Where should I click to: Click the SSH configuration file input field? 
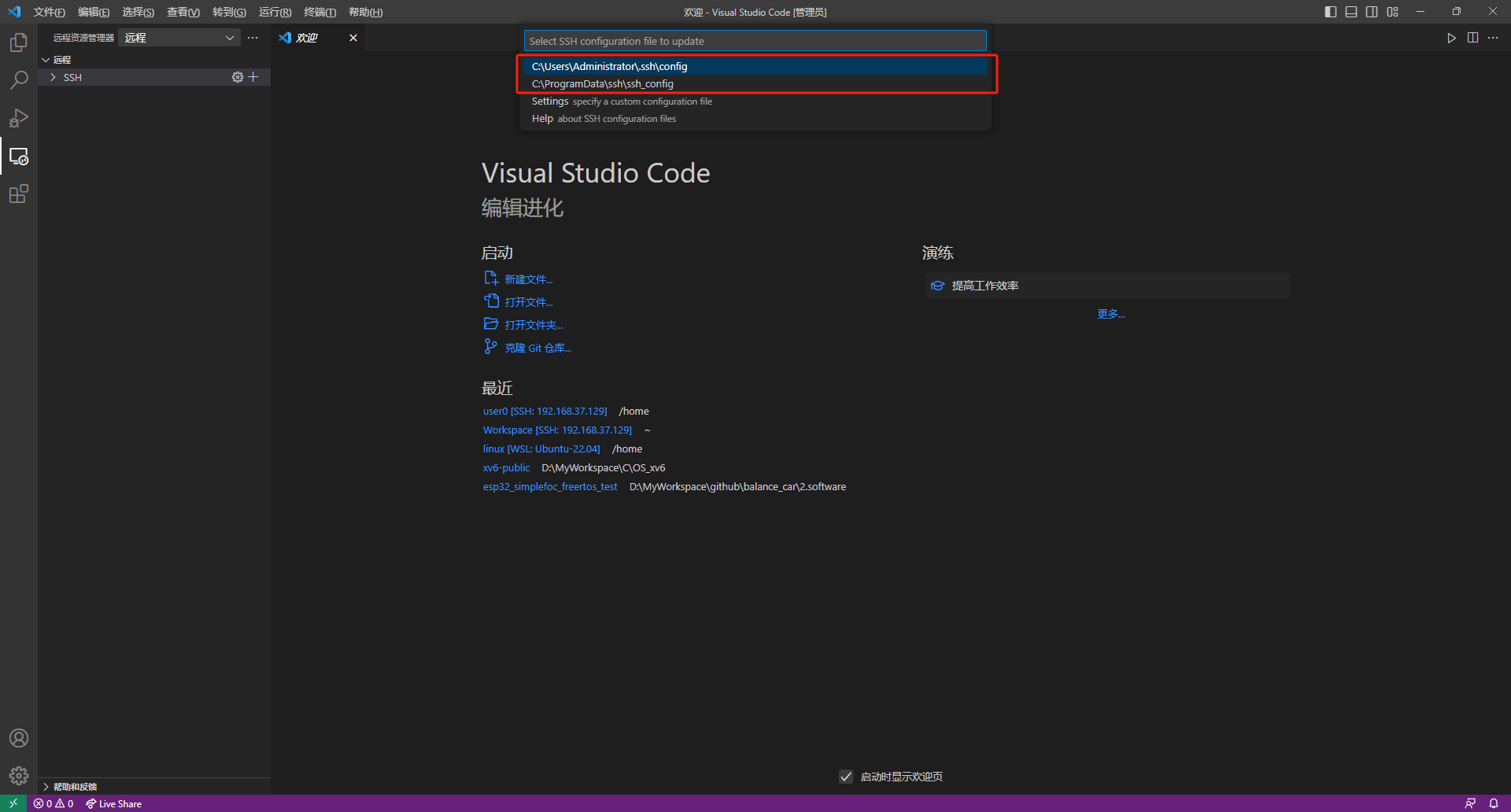click(x=755, y=41)
